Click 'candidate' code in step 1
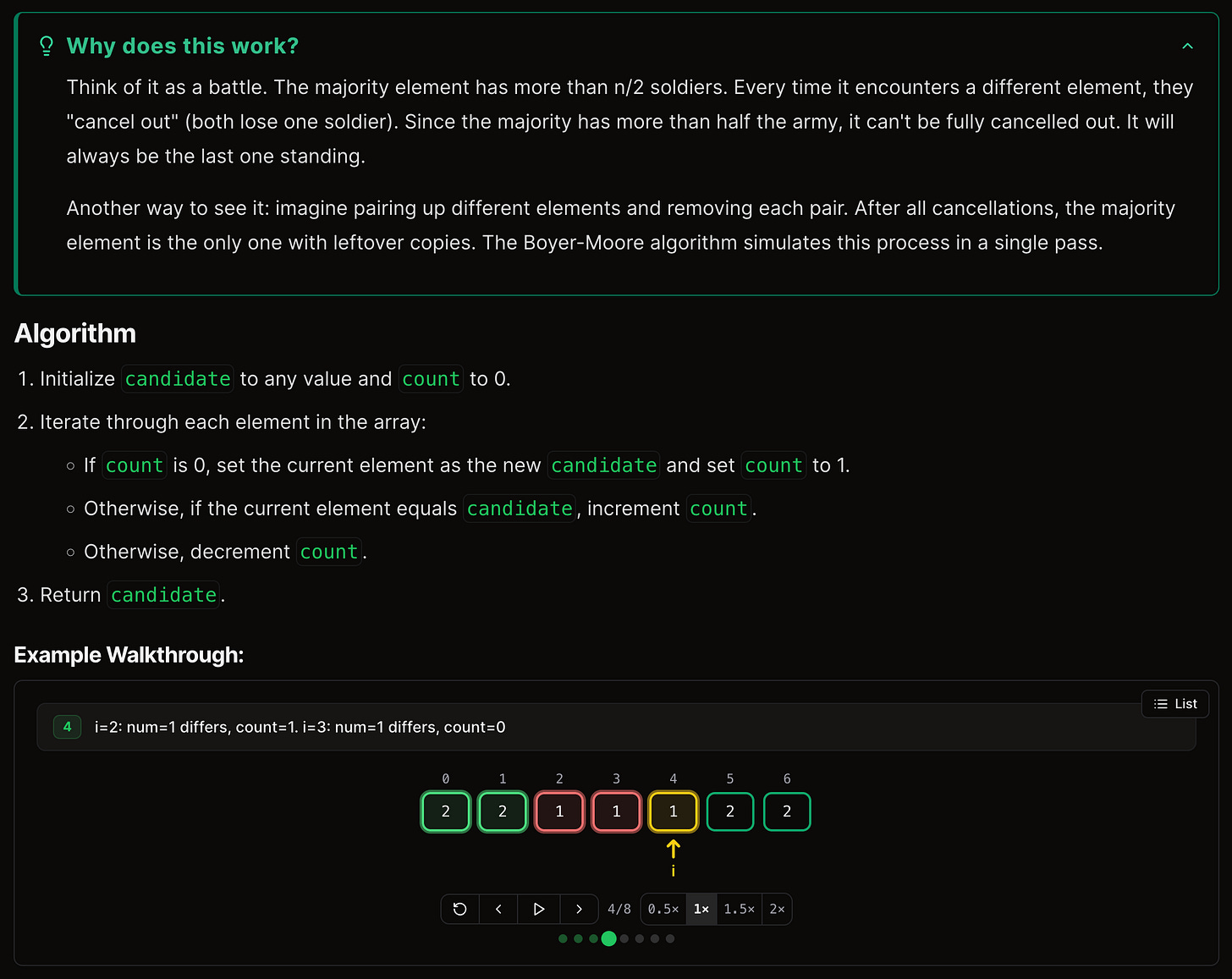1232x979 pixels. [178, 379]
